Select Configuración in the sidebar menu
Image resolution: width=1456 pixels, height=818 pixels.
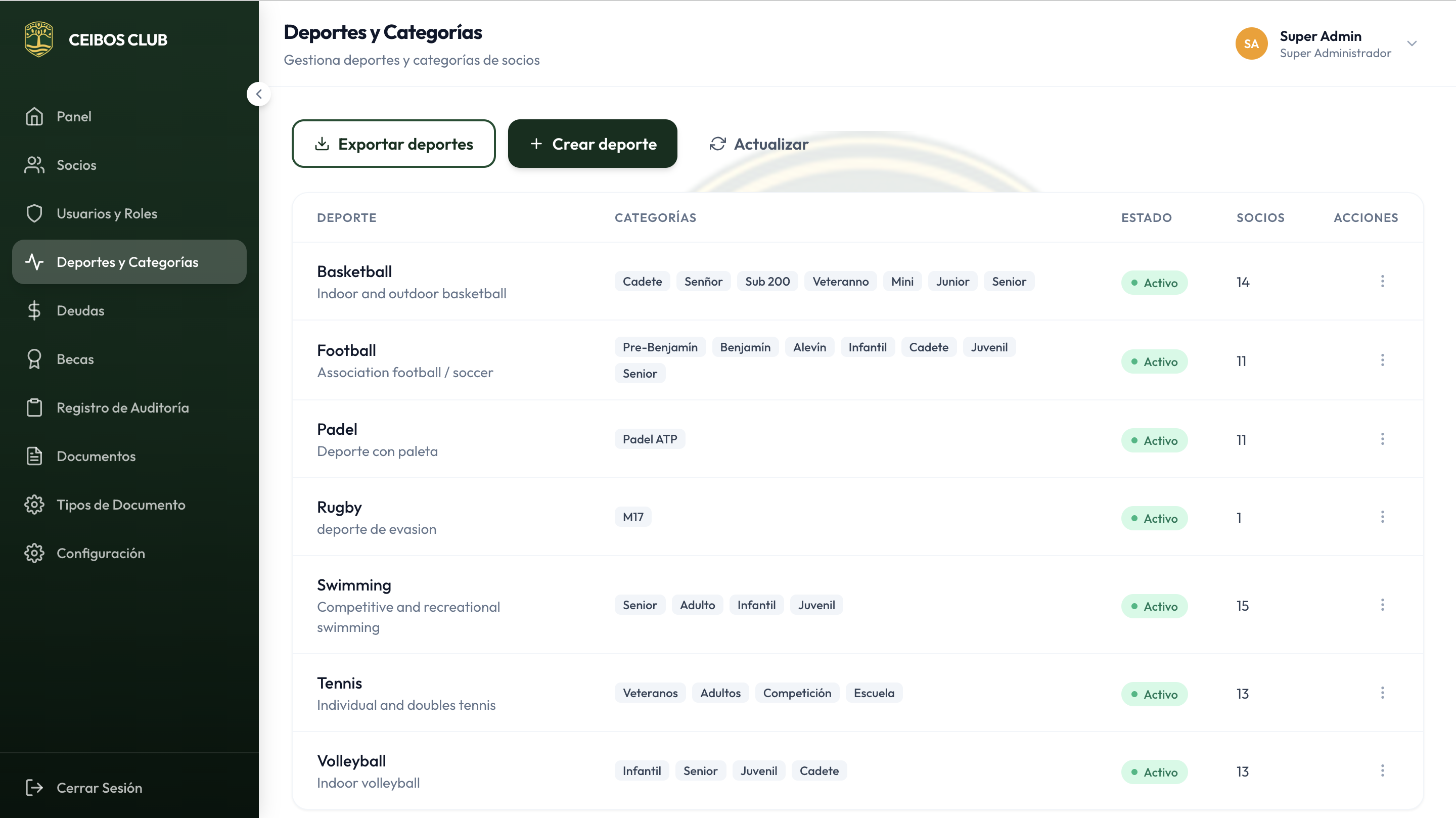click(101, 554)
